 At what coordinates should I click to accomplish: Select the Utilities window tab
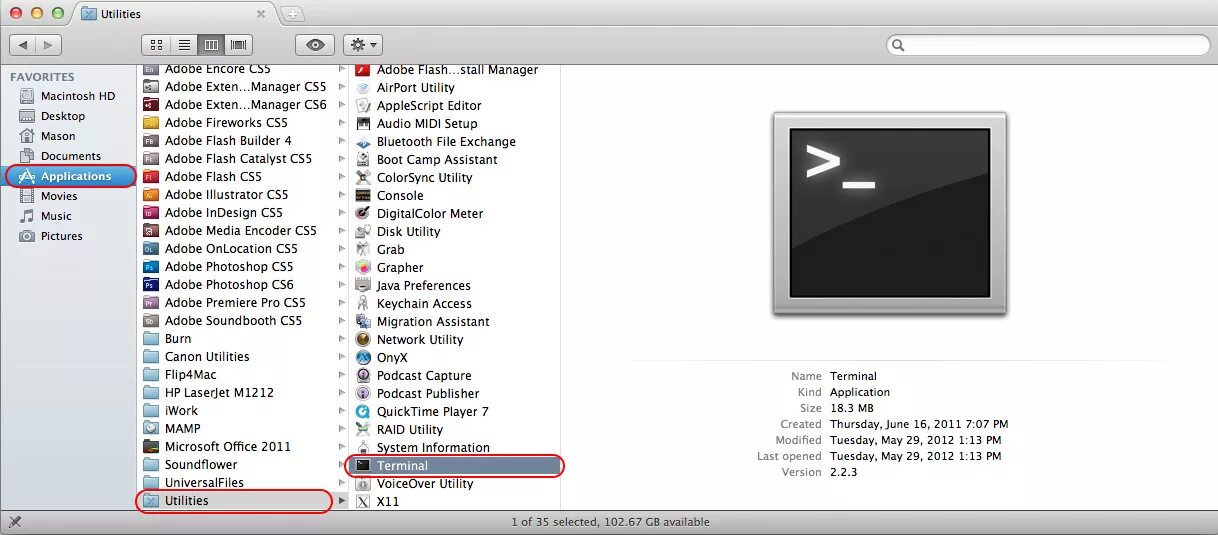tap(174, 14)
